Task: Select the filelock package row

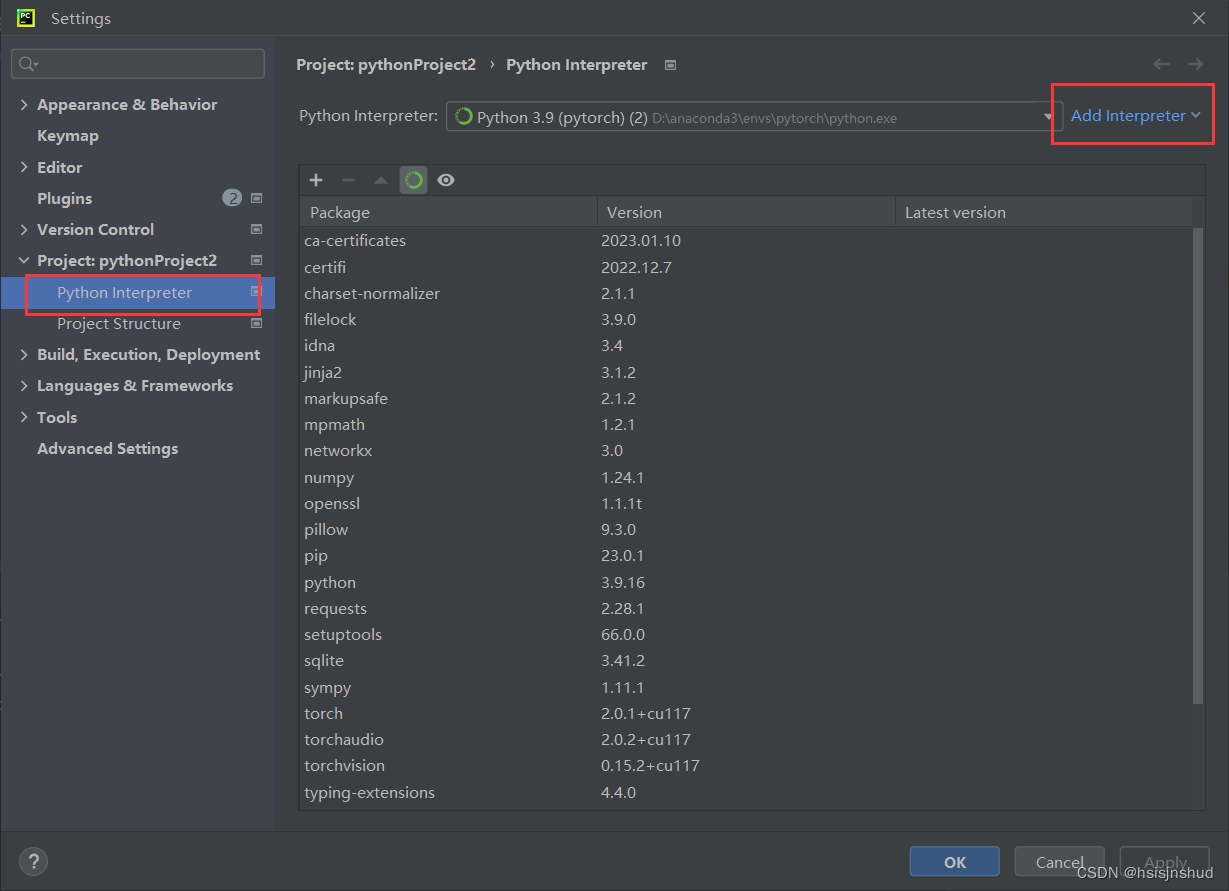Action: pyautogui.click(x=746, y=319)
